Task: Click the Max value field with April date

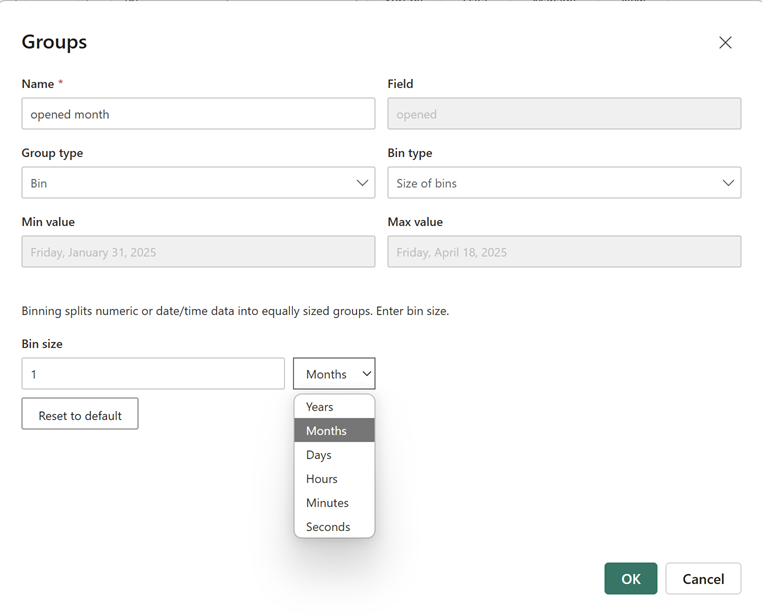Action: (x=564, y=252)
